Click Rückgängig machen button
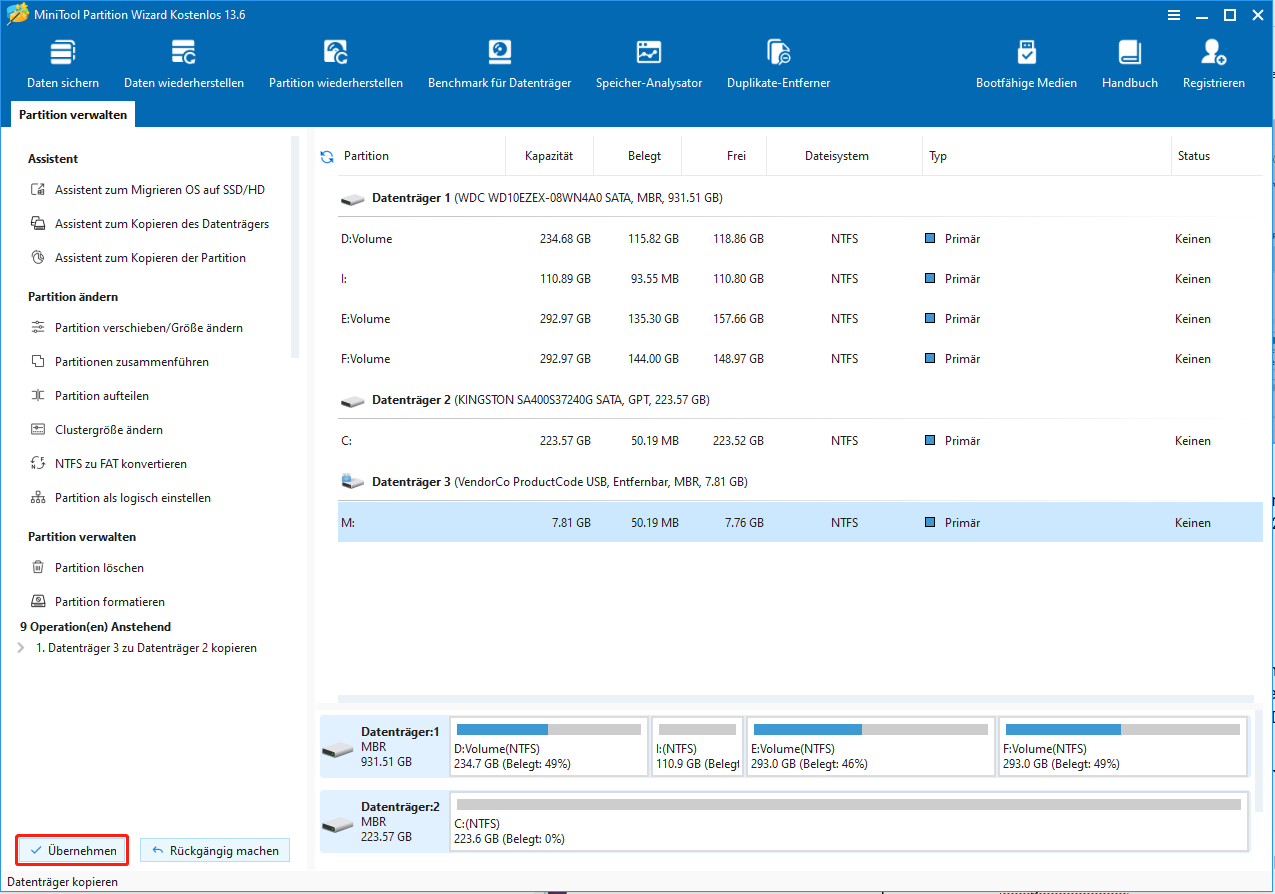This screenshot has height=894, width=1275. coord(215,851)
